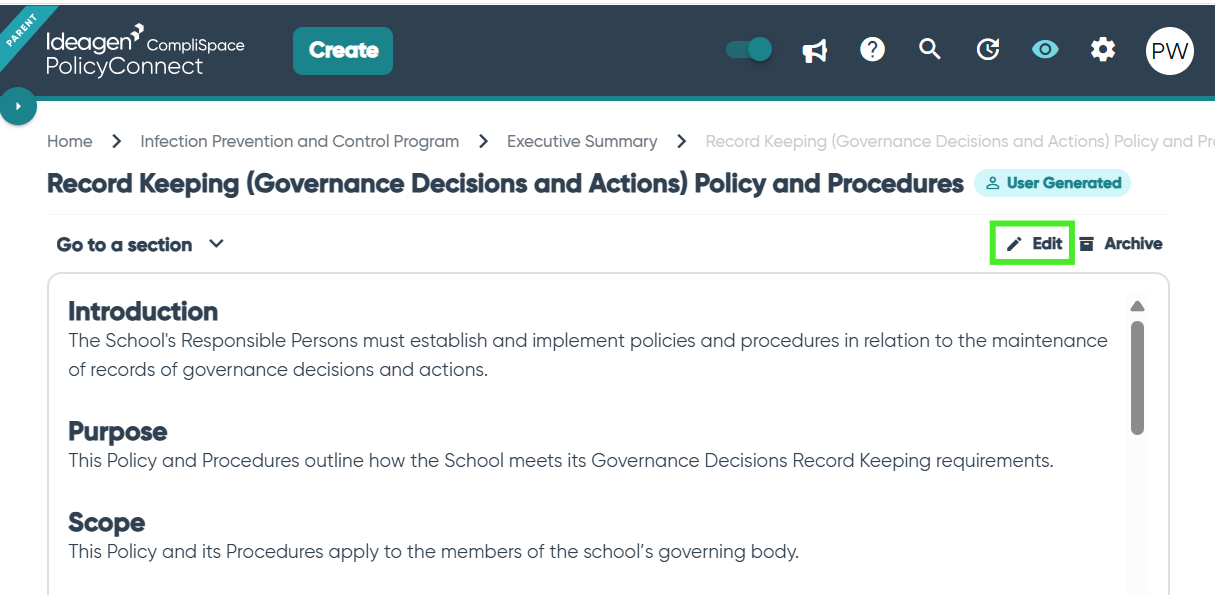Open Infection Prevention and Control Program breadcrumb
This screenshot has height=595, width=1215.
(299, 142)
